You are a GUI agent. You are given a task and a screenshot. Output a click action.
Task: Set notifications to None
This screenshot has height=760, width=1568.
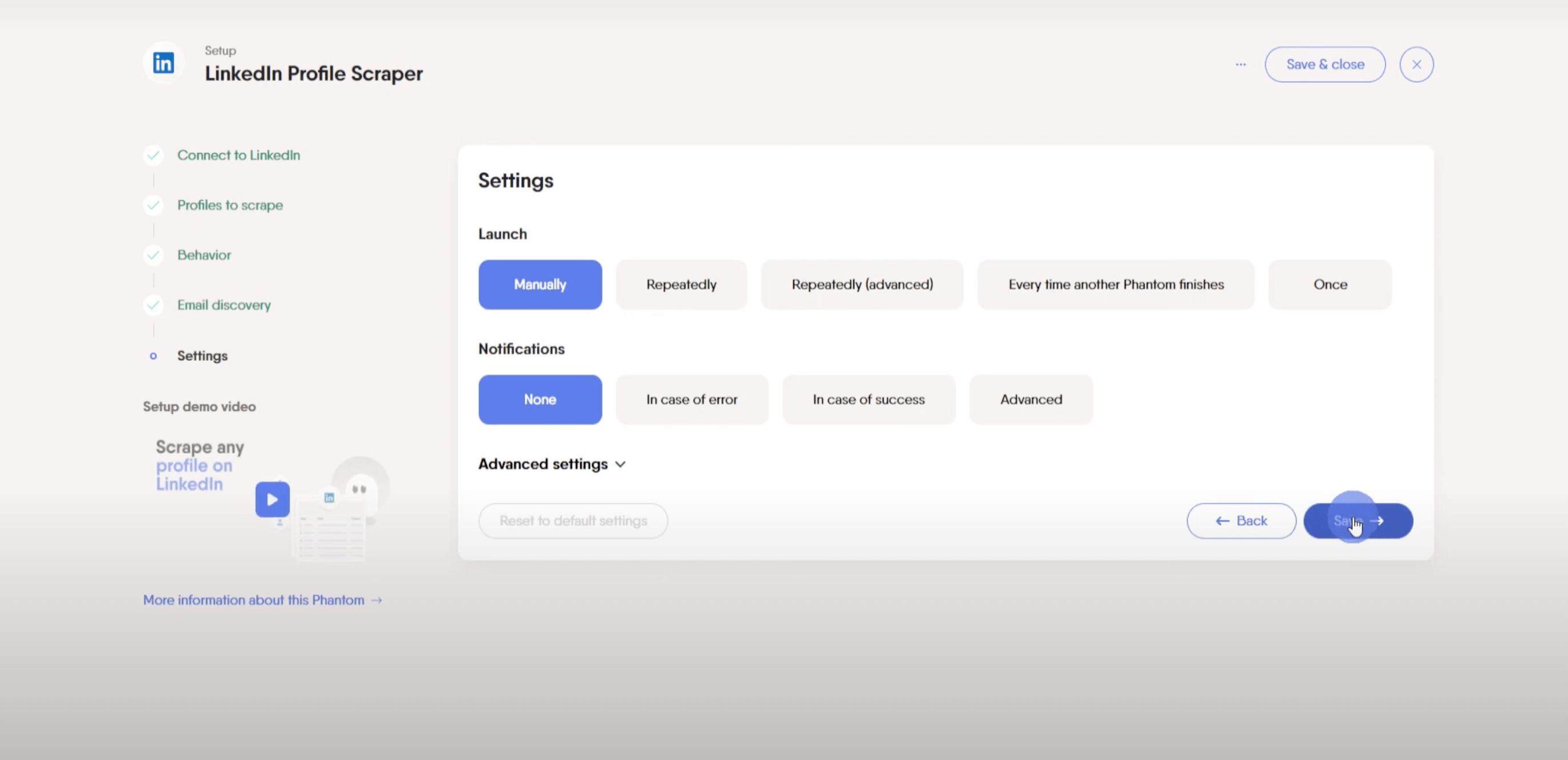(x=540, y=400)
